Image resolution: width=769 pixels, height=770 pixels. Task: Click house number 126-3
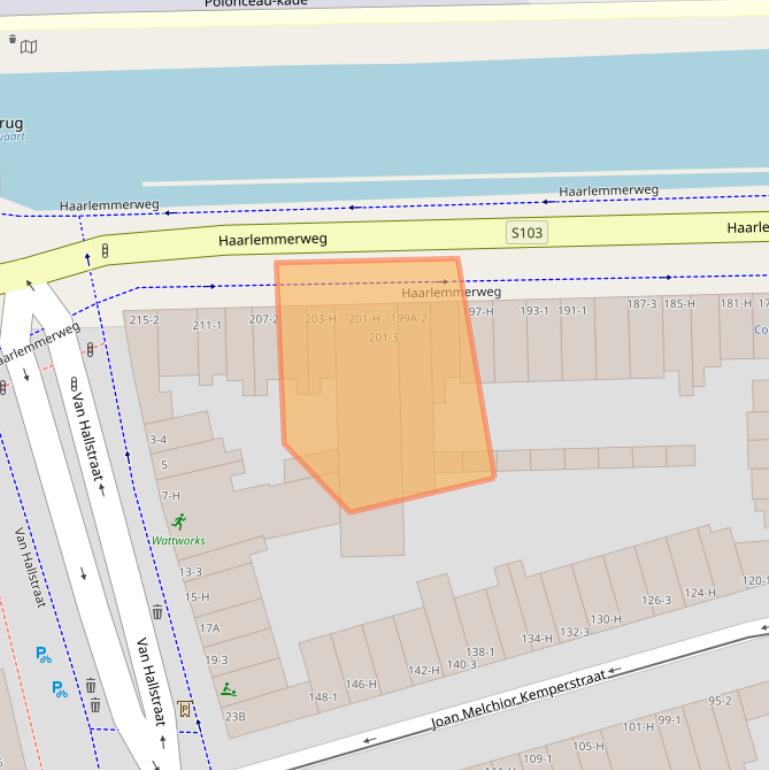(656, 600)
